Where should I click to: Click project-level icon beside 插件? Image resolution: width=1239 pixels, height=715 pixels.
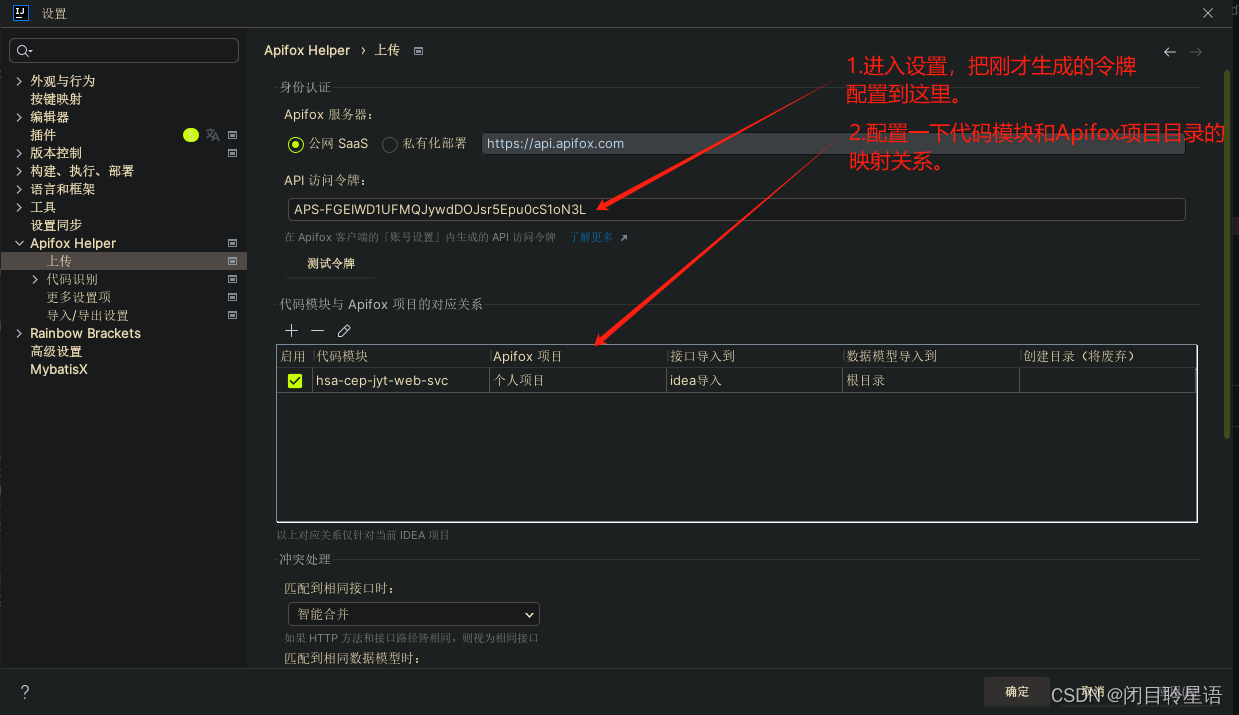click(x=232, y=135)
